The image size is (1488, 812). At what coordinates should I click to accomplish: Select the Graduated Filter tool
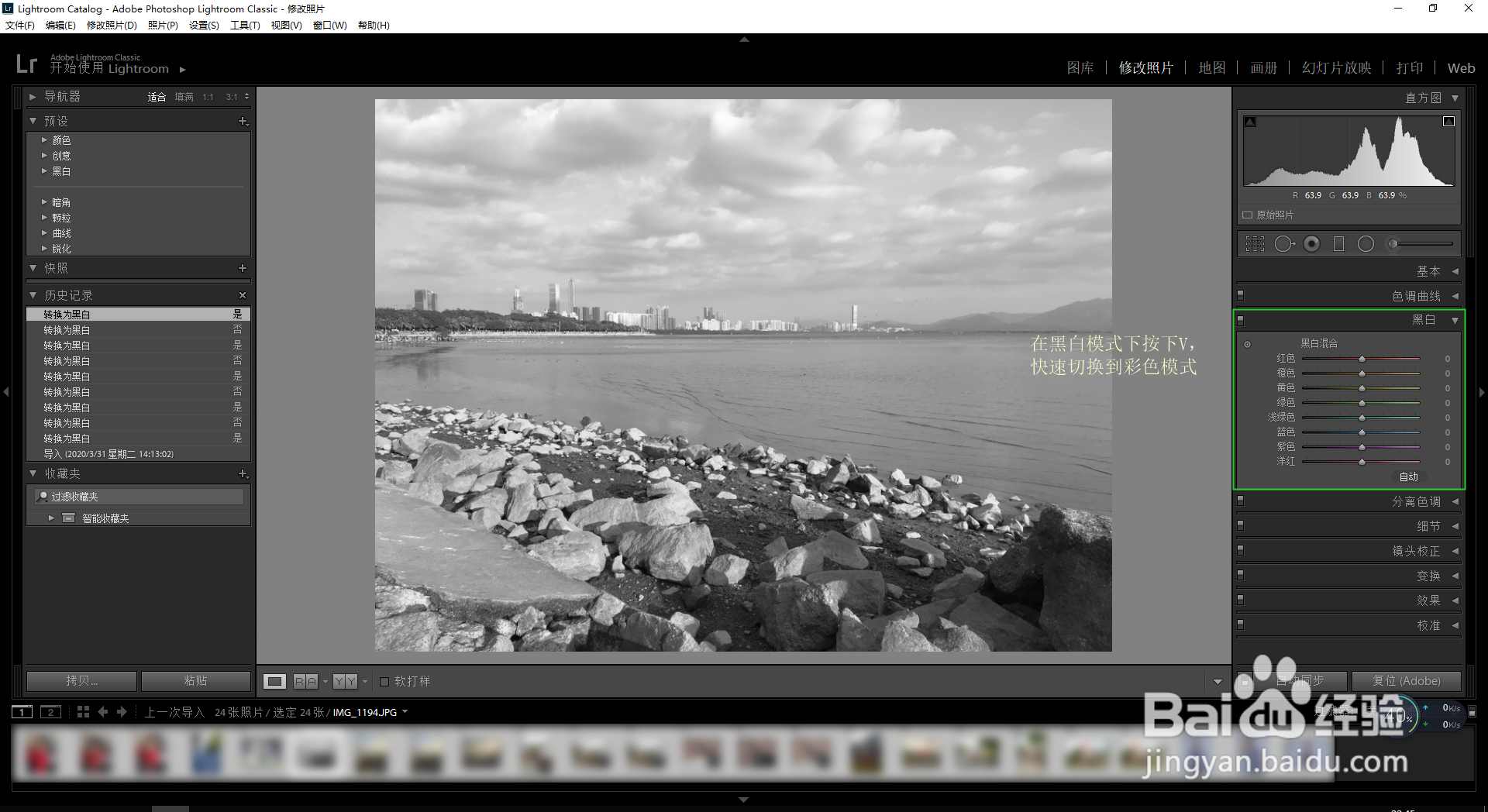click(1338, 243)
